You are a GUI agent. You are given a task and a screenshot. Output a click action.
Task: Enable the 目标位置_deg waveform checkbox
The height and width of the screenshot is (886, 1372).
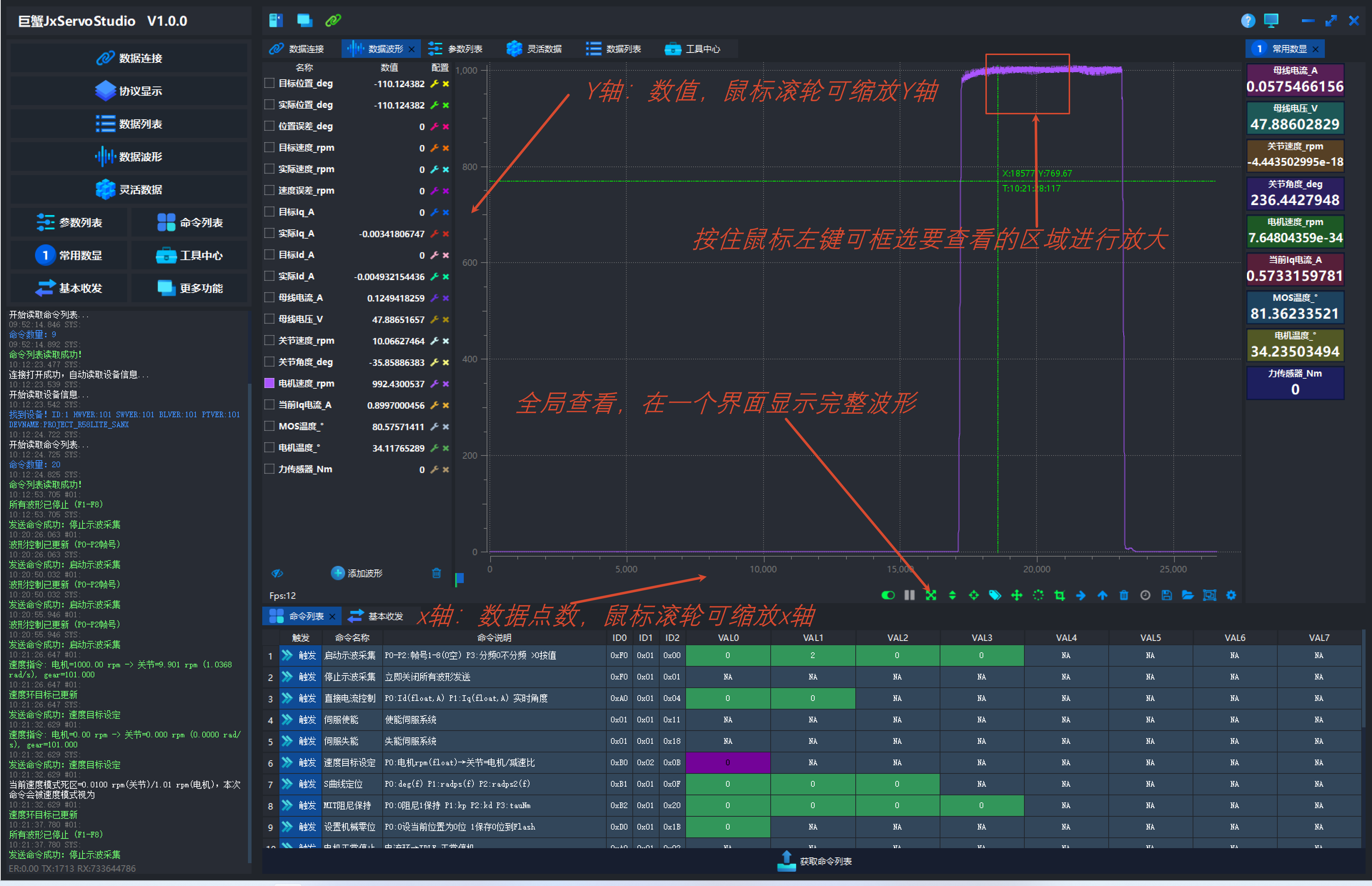click(x=269, y=83)
